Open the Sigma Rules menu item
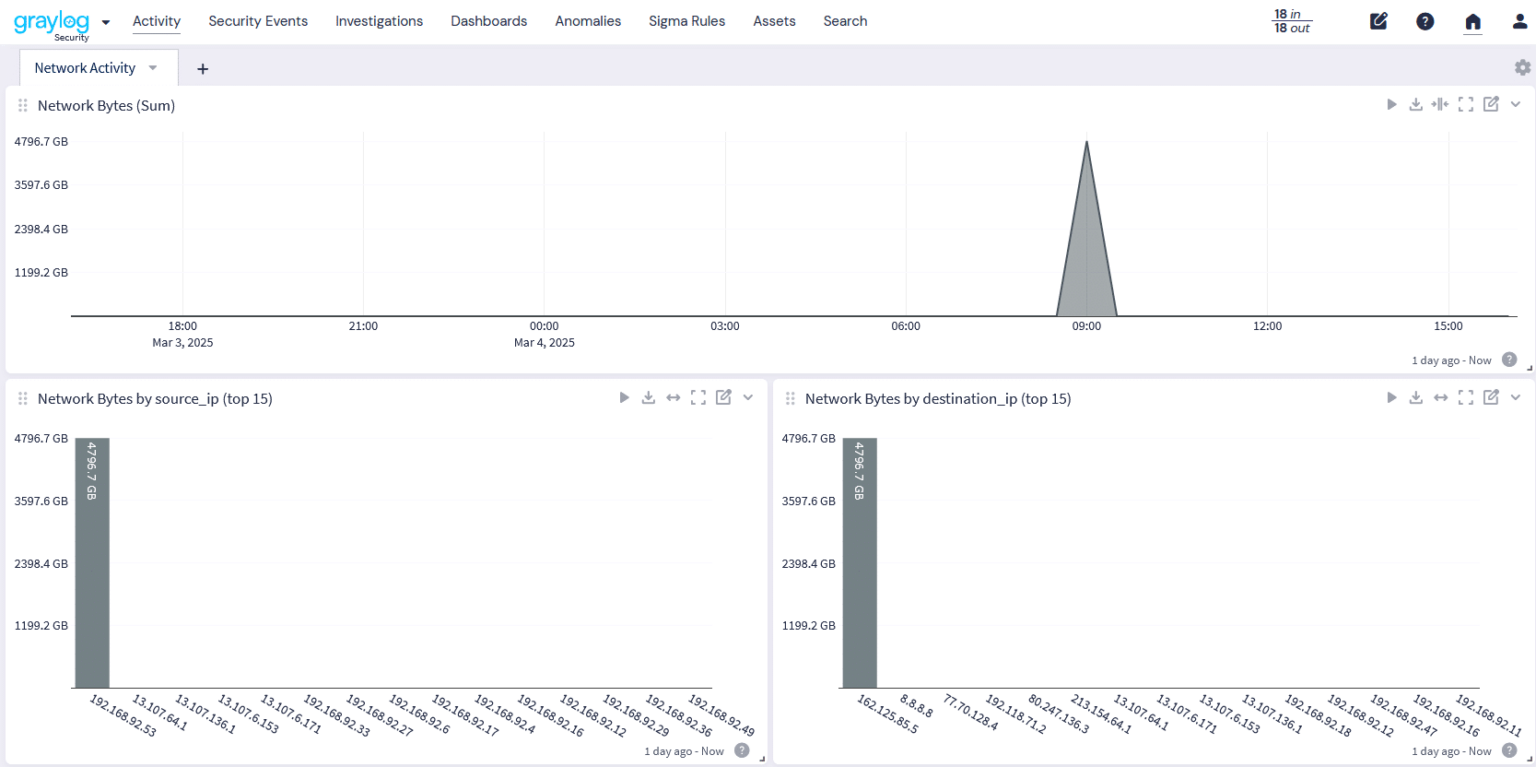The width and height of the screenshot is (1536, 767). pos(687,20)
